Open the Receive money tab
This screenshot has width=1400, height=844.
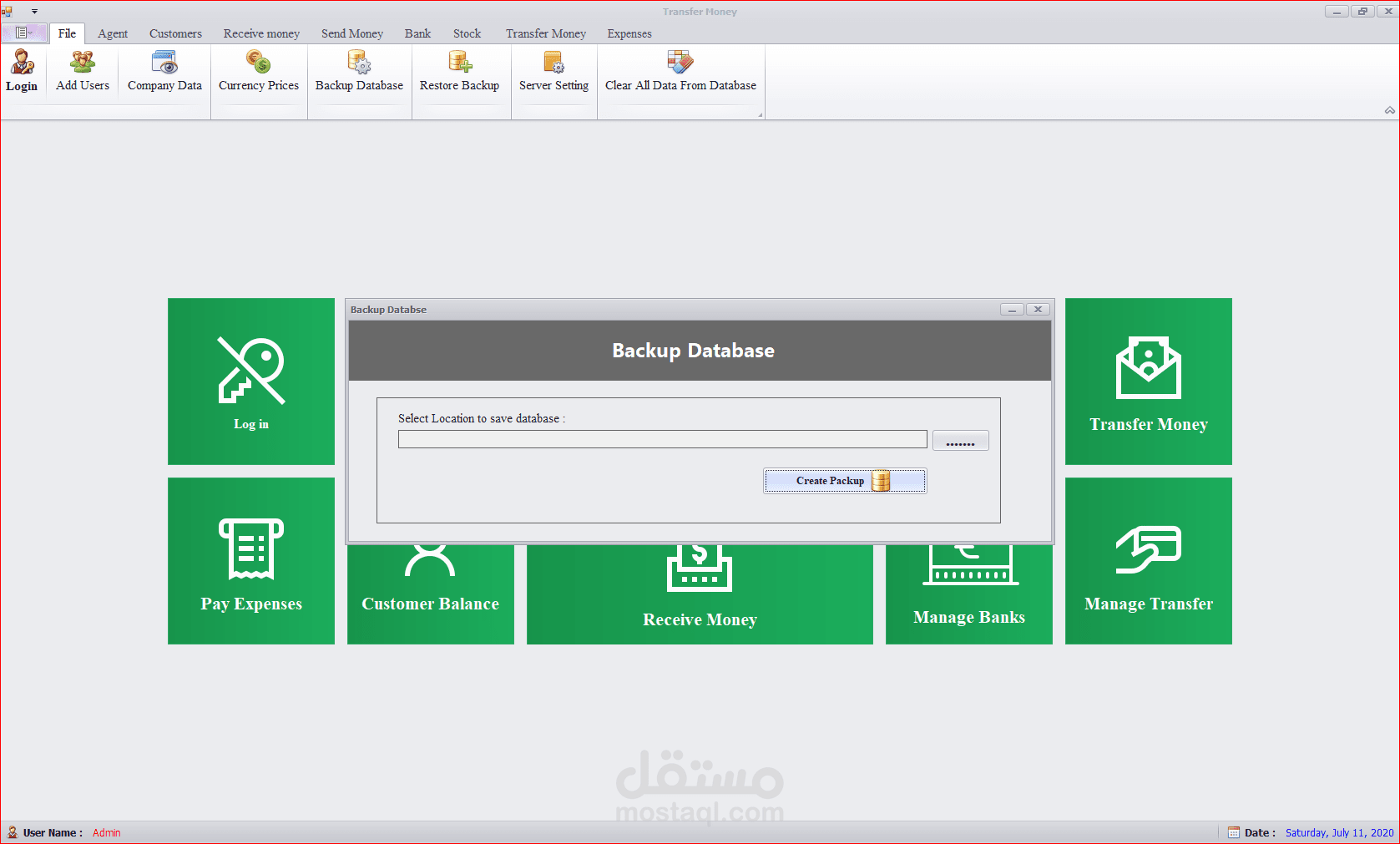tap(261, 33)
